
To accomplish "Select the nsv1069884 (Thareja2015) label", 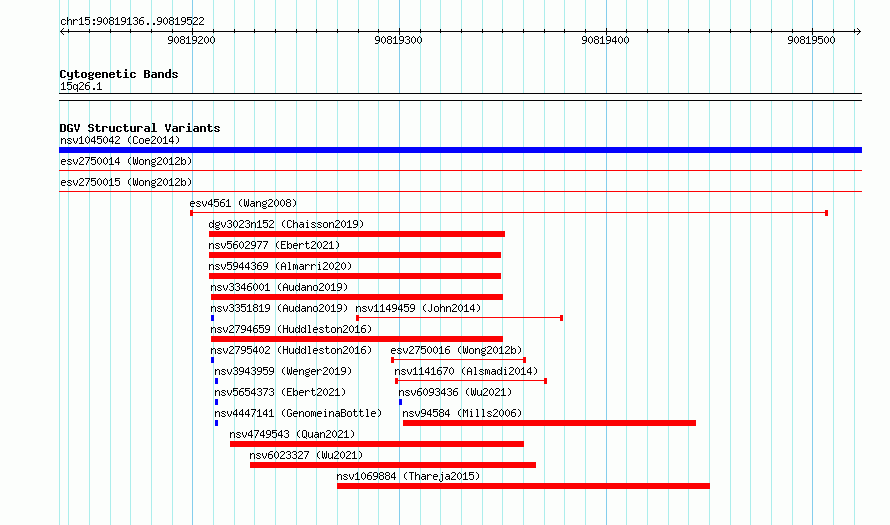I will [x=408, y=476].
